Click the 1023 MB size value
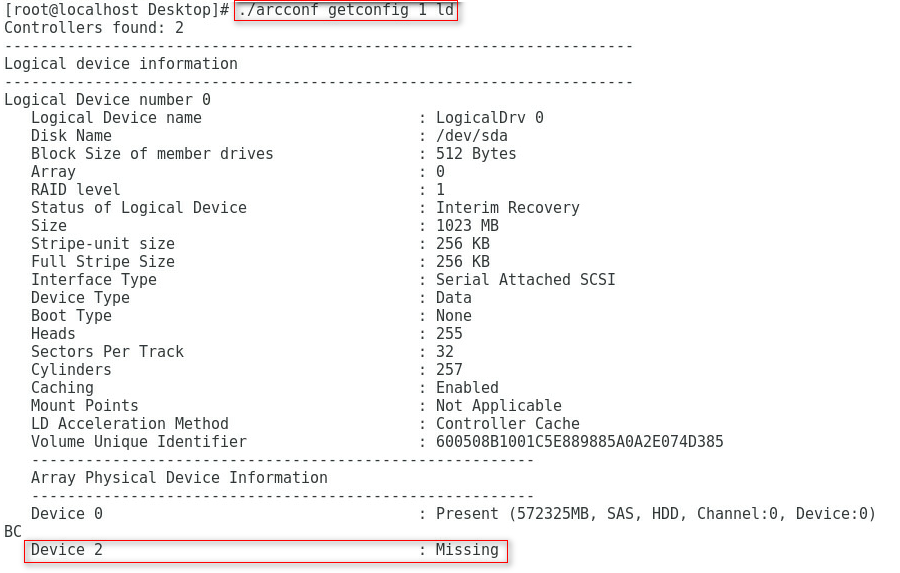Screen dimensions: 900x573 (x=467, y=226)
